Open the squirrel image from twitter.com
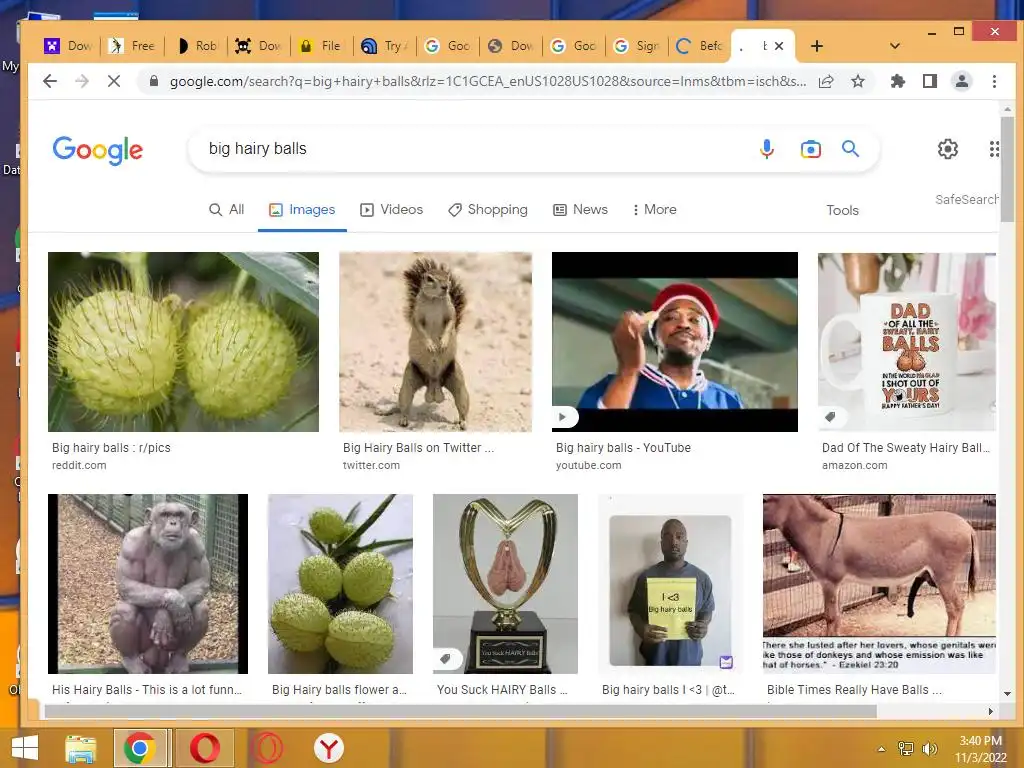 coord(436,342)
